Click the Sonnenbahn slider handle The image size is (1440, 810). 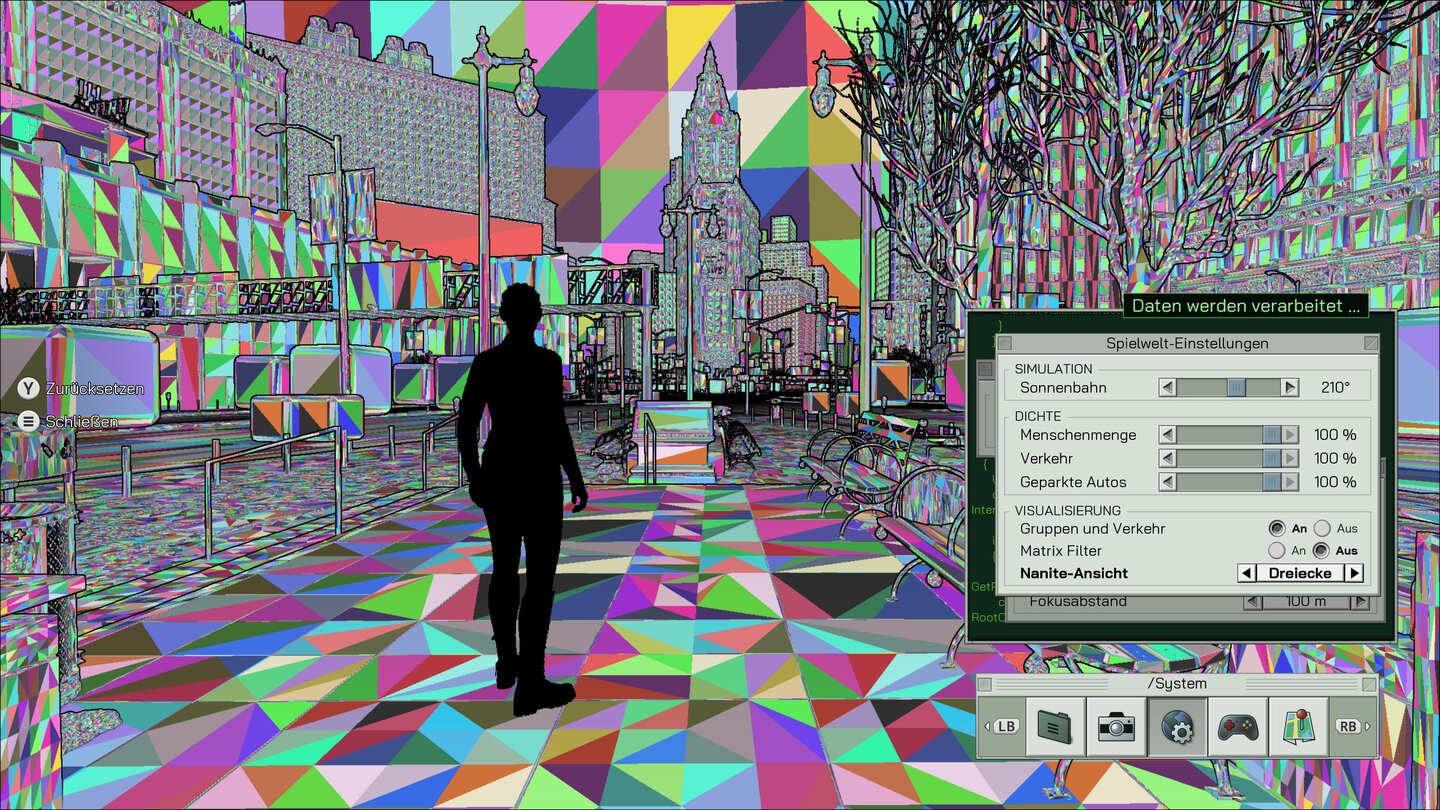1236,387
